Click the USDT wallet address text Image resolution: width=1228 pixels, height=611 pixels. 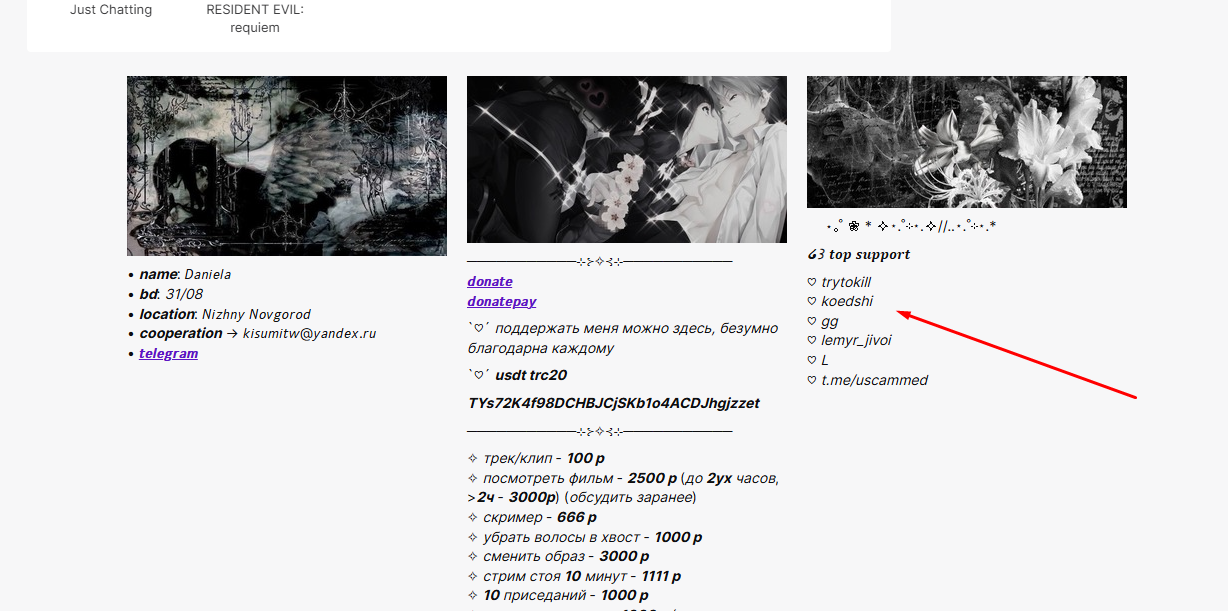tap(613, 403)
